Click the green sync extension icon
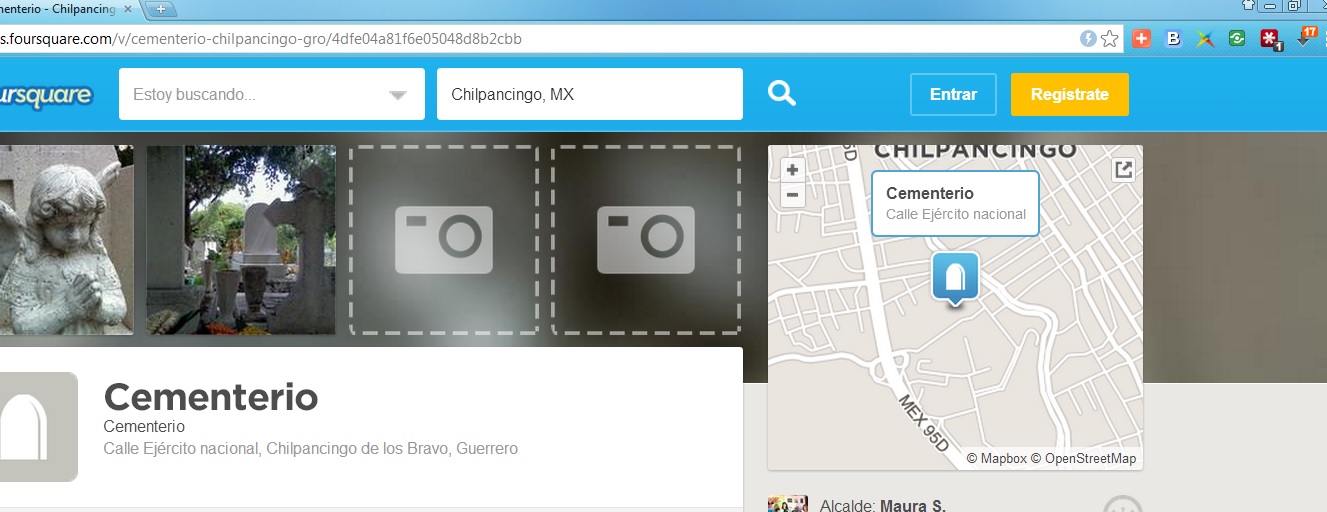The image size is (1327, 512). coord(1238,39)
